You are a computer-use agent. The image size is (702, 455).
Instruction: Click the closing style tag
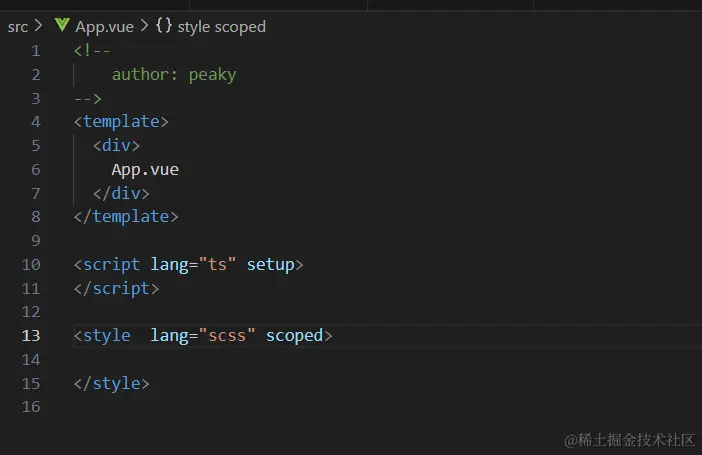112,384
